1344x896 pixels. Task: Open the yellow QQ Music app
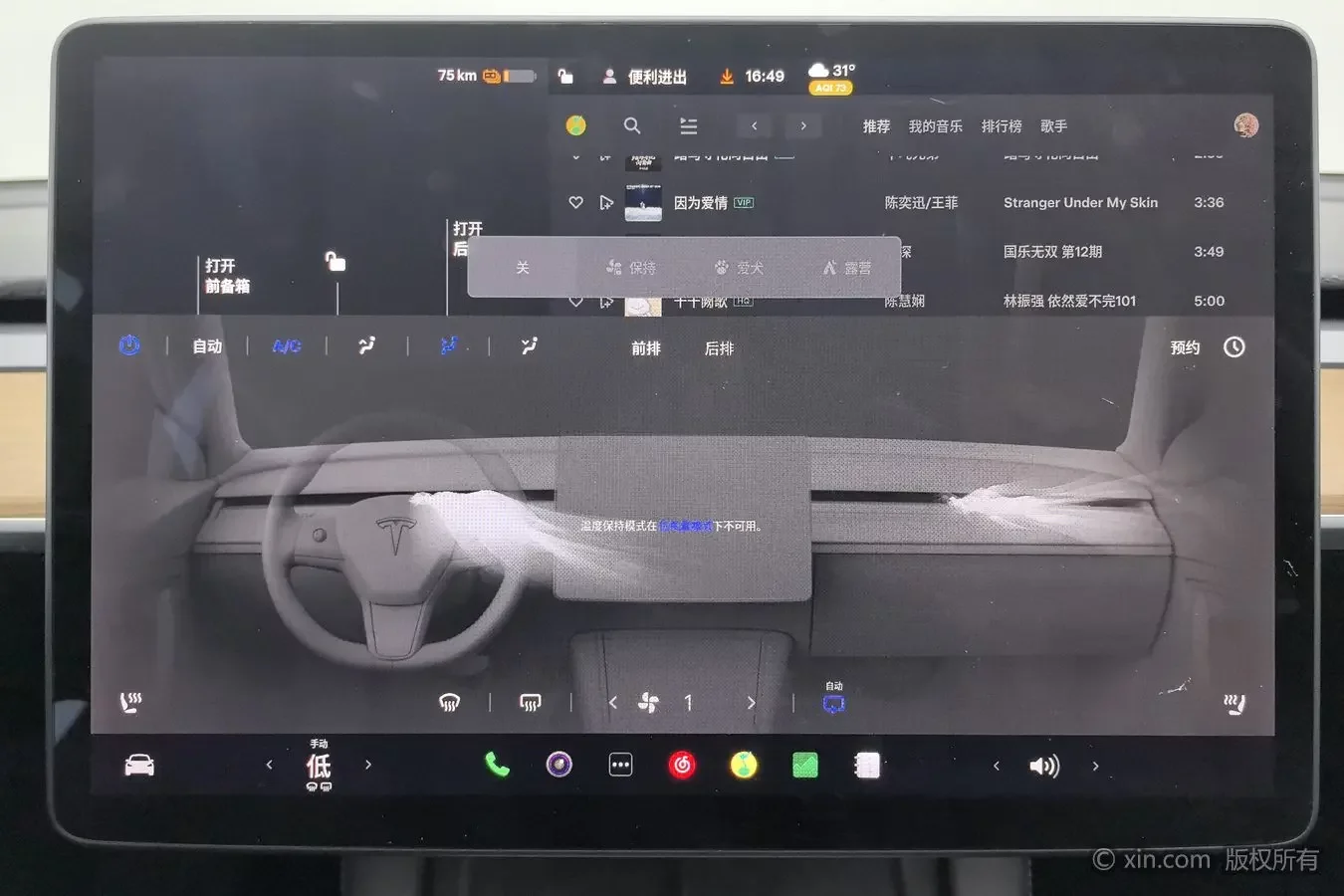pyautogui.click(x=744, y=765)
